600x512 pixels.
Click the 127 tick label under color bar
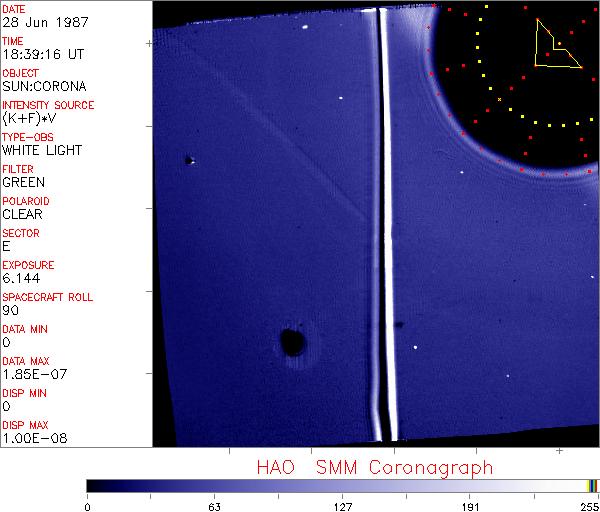pyautogui.click(x=343, y=505)
